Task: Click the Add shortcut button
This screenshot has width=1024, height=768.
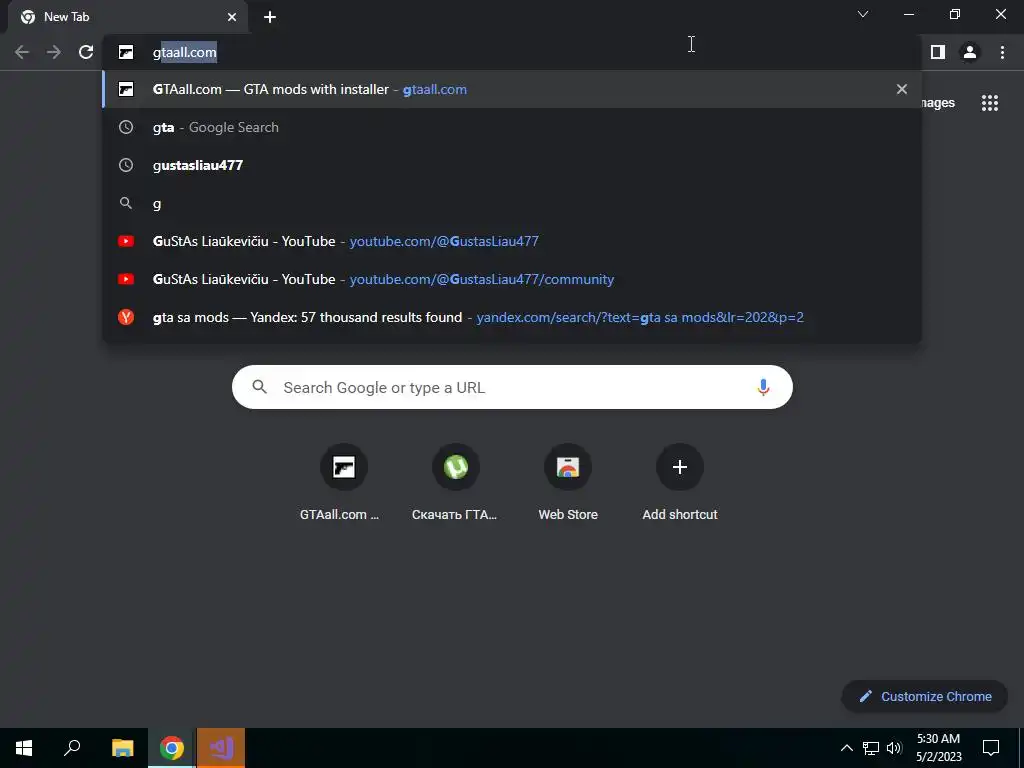Action: coord(680,483)
